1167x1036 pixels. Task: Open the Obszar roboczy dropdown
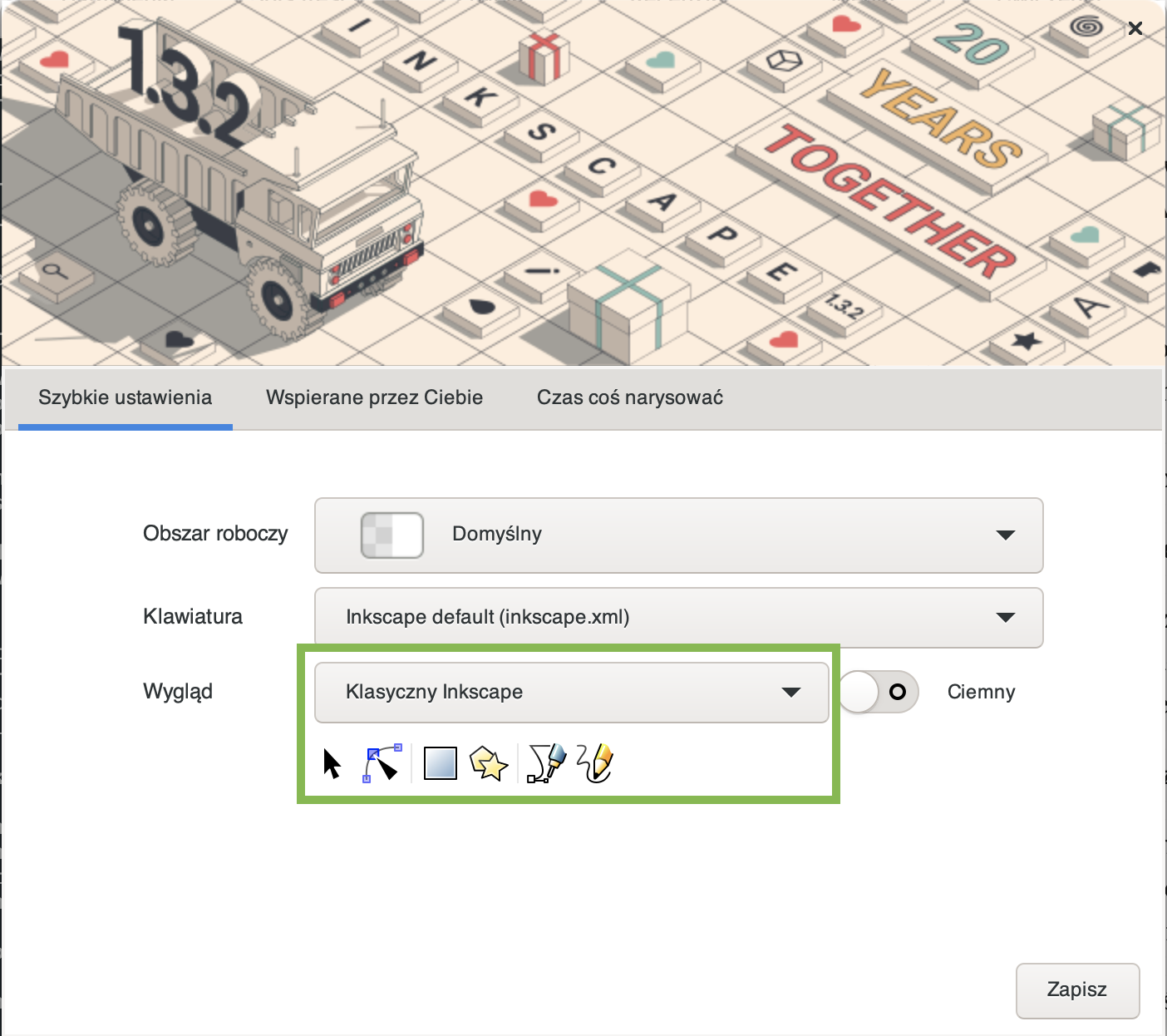click(x=678, y=535)
